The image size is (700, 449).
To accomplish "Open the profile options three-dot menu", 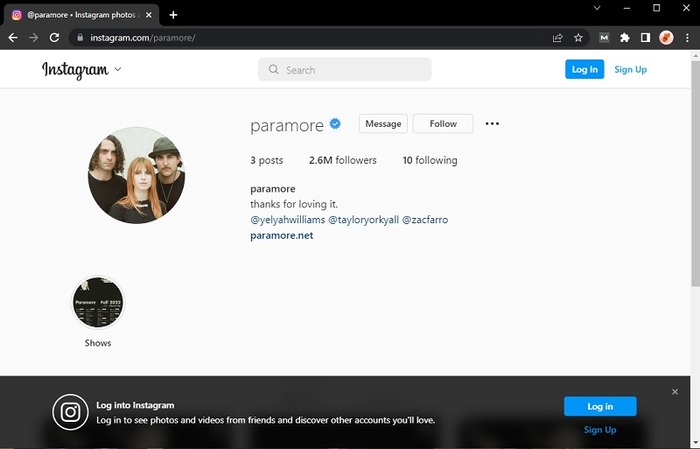I will point(492,124).
